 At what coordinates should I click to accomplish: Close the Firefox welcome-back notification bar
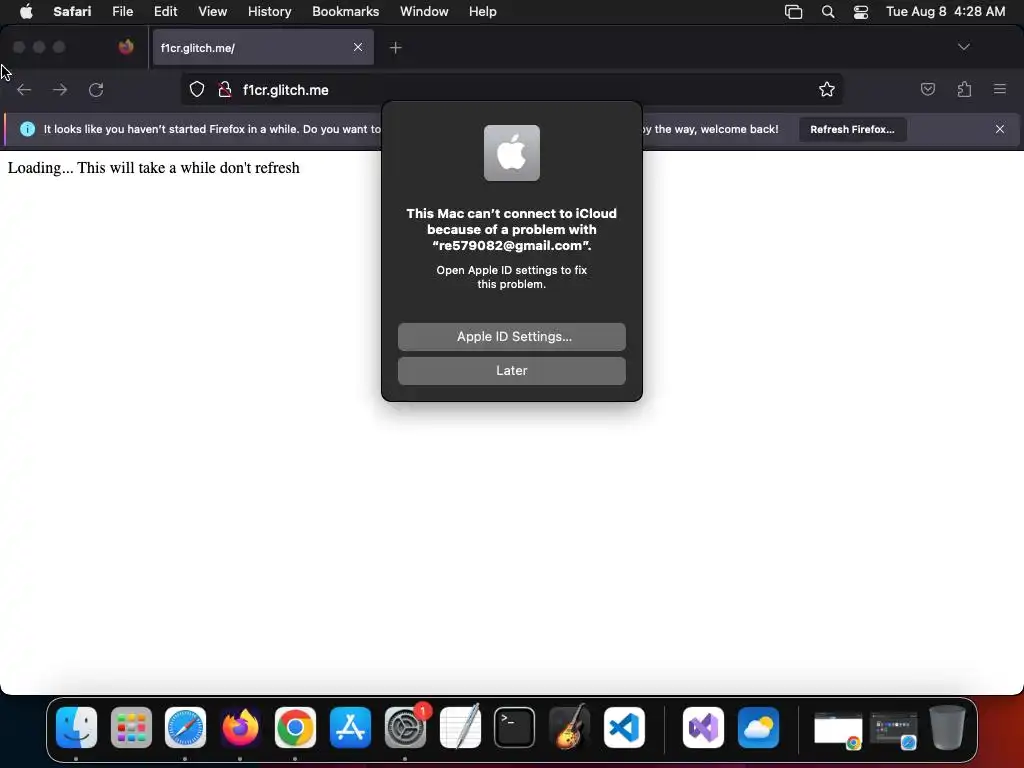click(x=999, y=129)
